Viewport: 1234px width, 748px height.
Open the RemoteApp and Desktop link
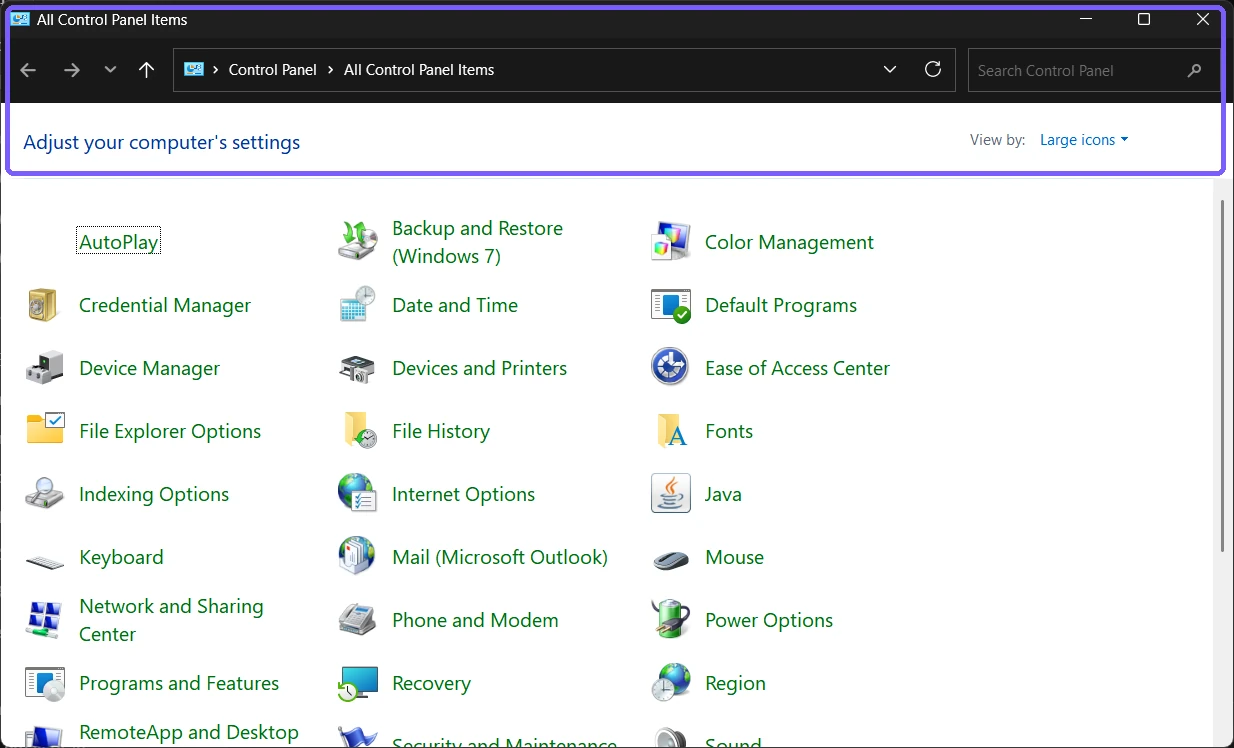pos(189,732)
